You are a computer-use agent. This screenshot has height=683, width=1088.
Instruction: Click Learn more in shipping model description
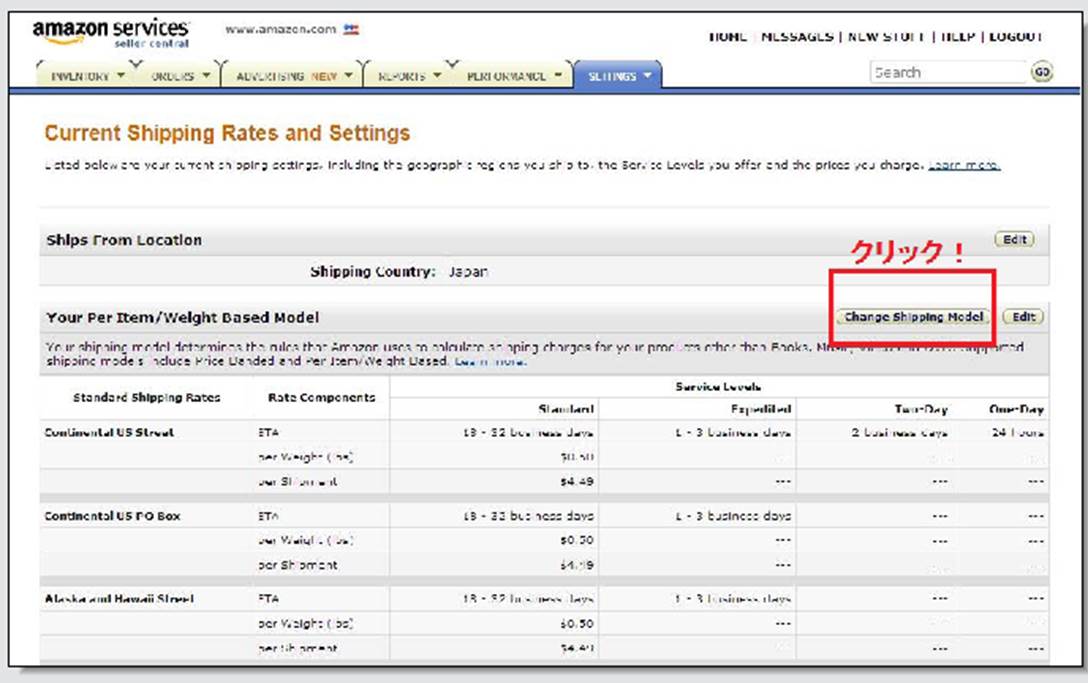(490, 361)
